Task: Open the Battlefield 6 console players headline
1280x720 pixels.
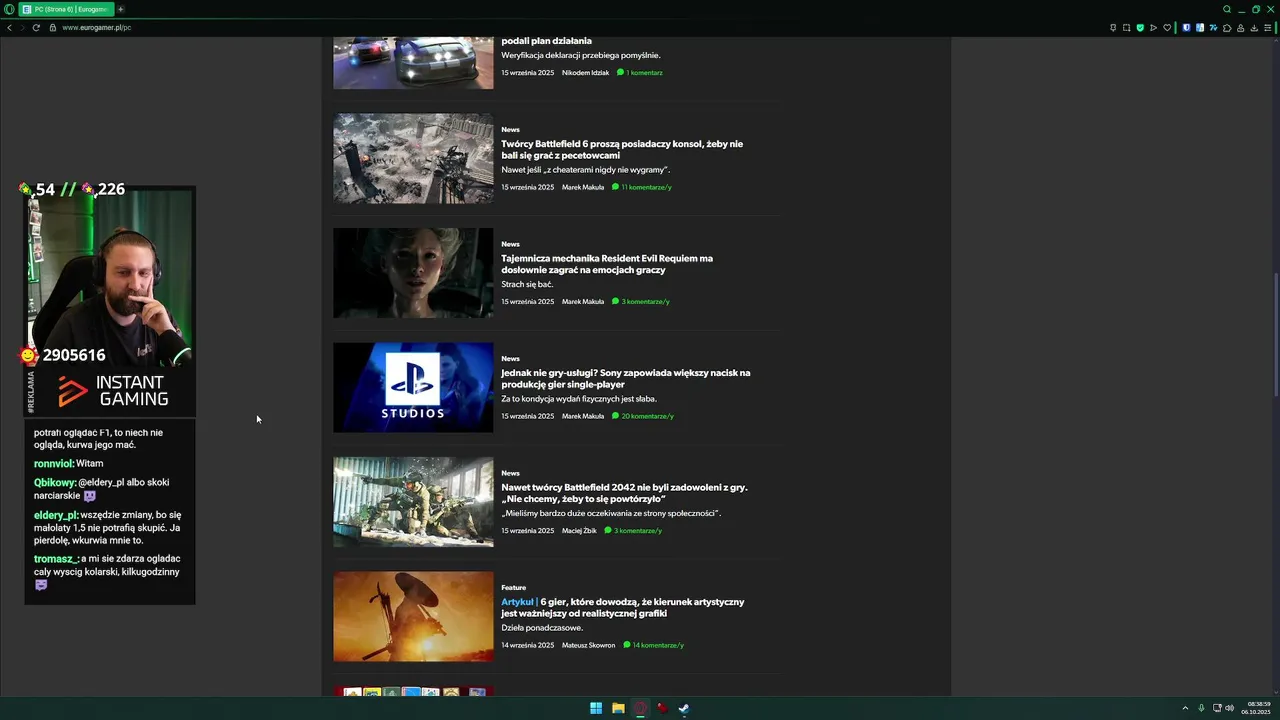Action: [622, 150]
